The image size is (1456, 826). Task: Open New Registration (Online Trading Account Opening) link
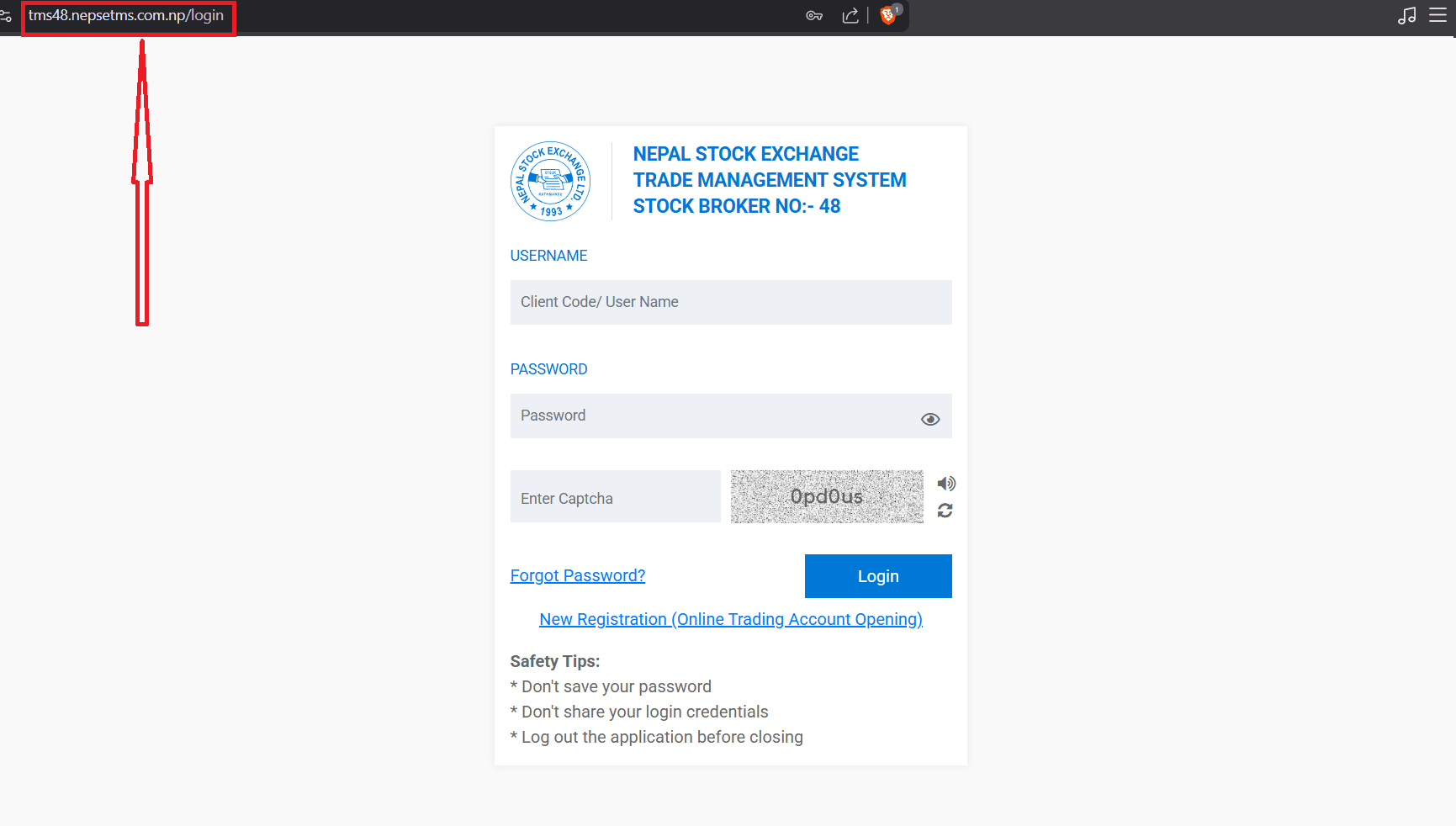(x=731, y=619)
